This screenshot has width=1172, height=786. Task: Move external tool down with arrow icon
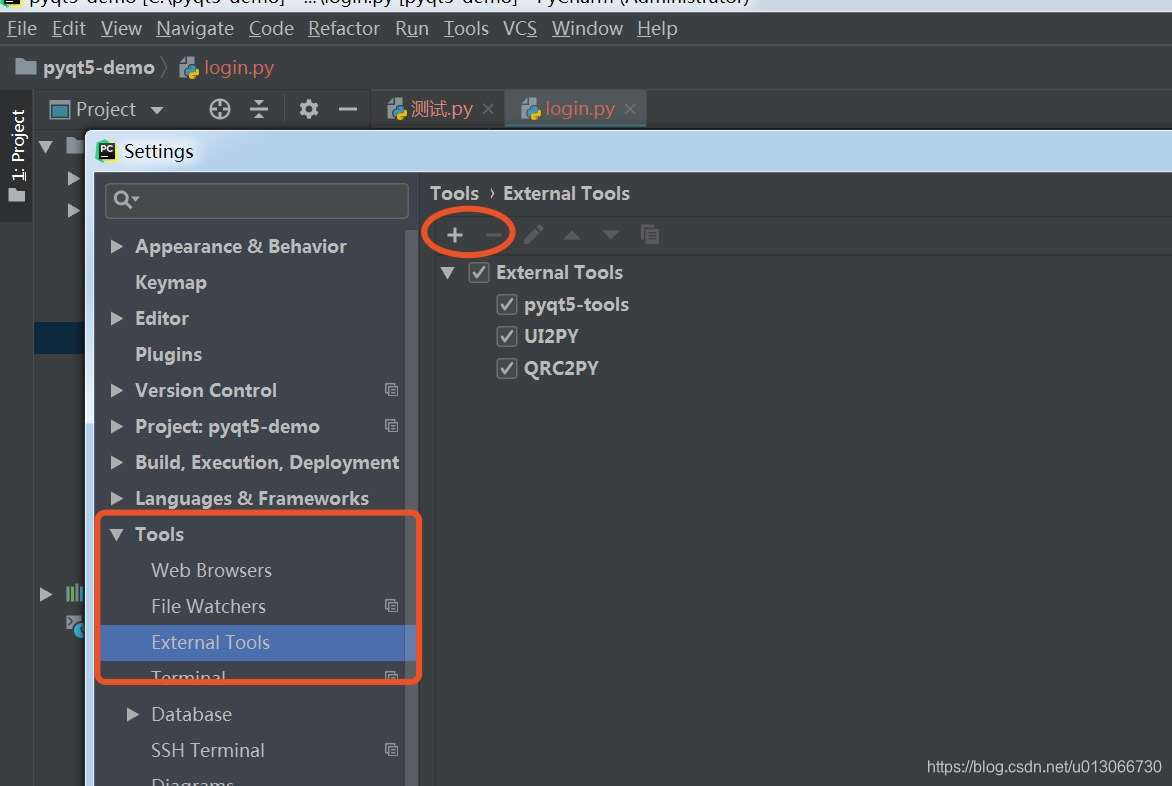(x=611, y=235)
